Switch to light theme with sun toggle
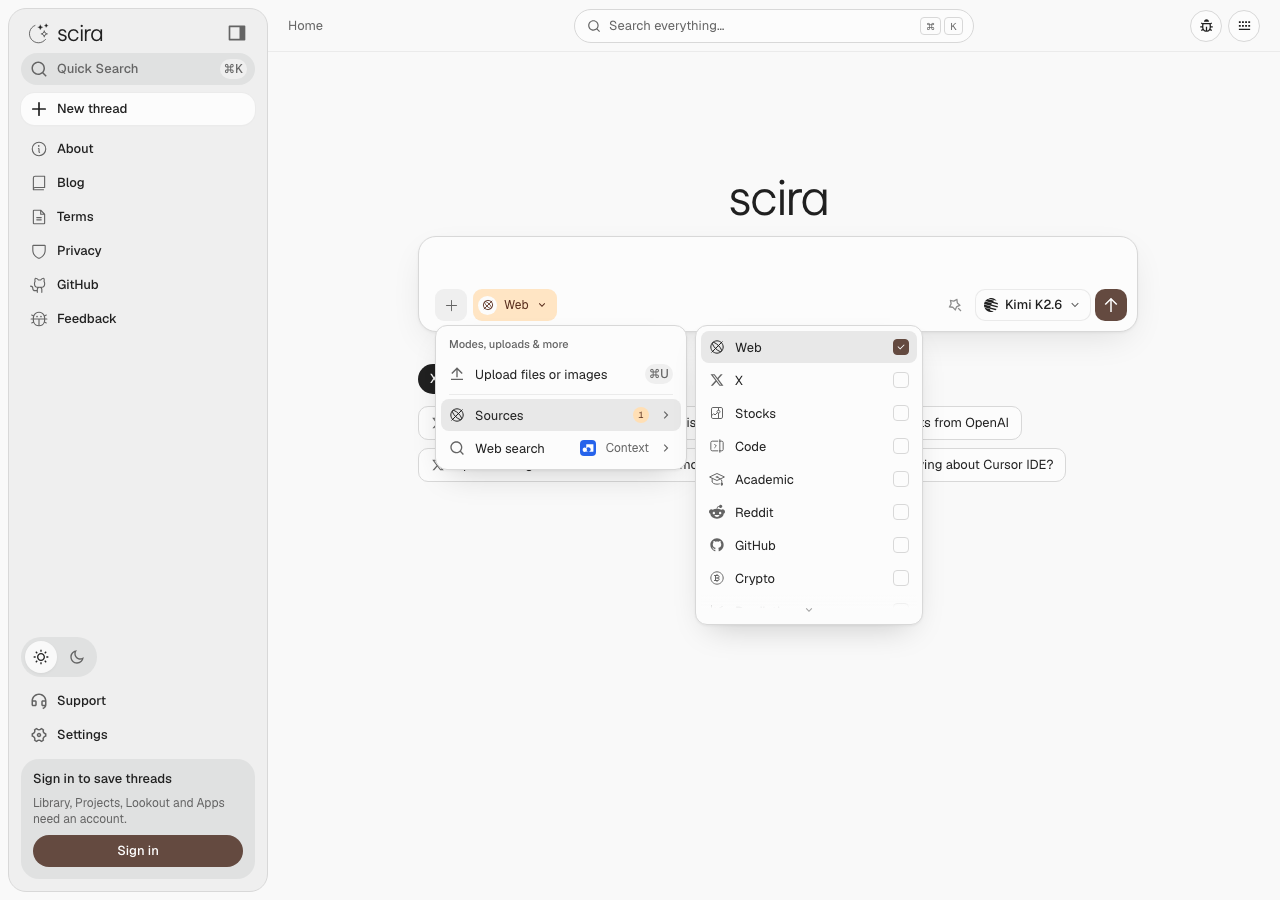This screenshot has width=1280, height=900. tap(41, 657)
